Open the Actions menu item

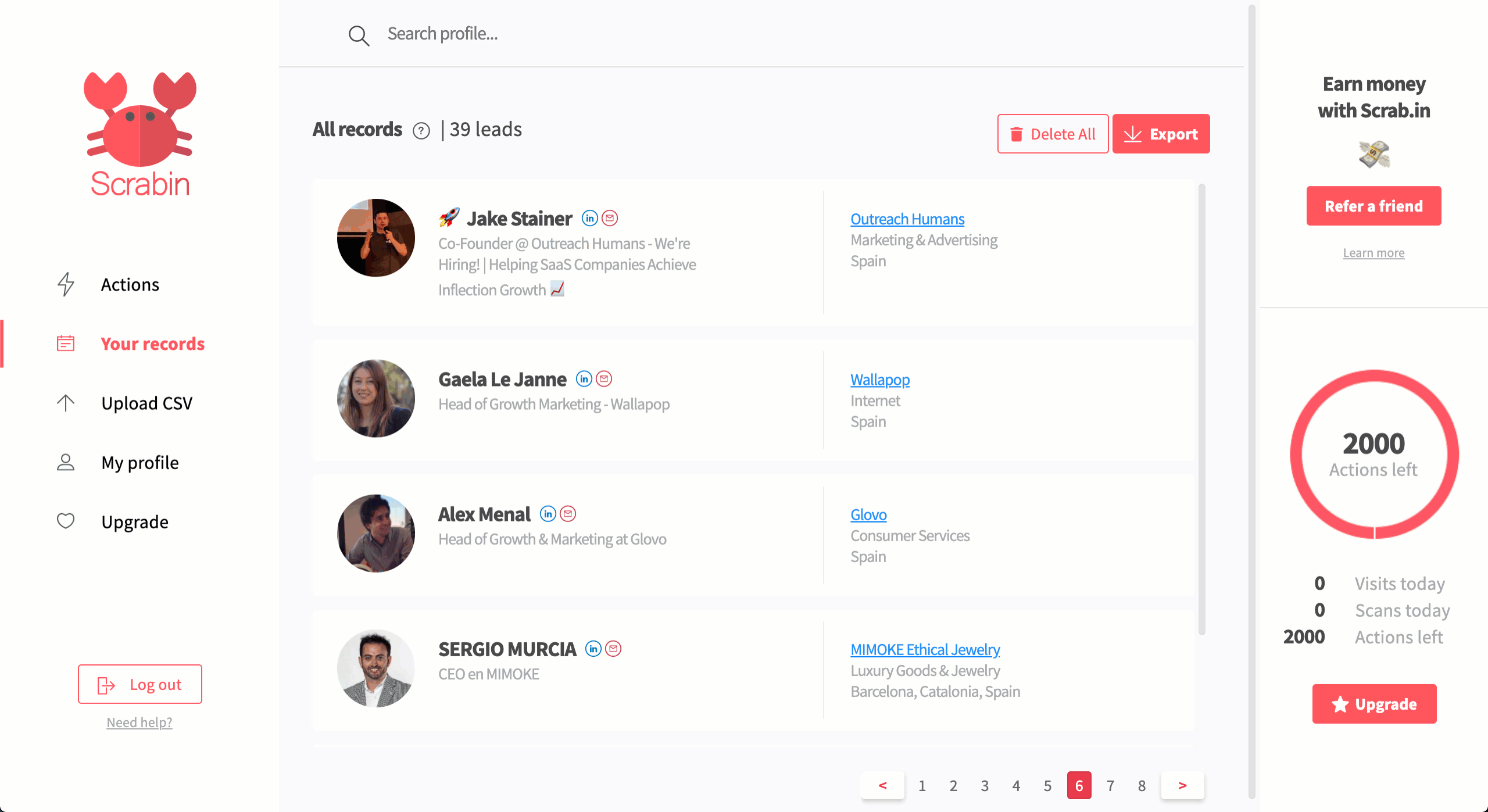click(x=130, y=285)
